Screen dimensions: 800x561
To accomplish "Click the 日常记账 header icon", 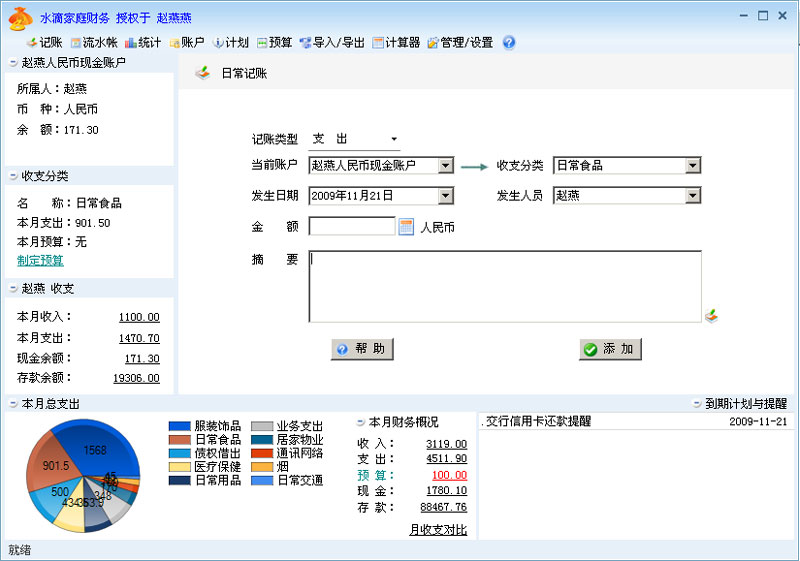I will coord(203,73).
